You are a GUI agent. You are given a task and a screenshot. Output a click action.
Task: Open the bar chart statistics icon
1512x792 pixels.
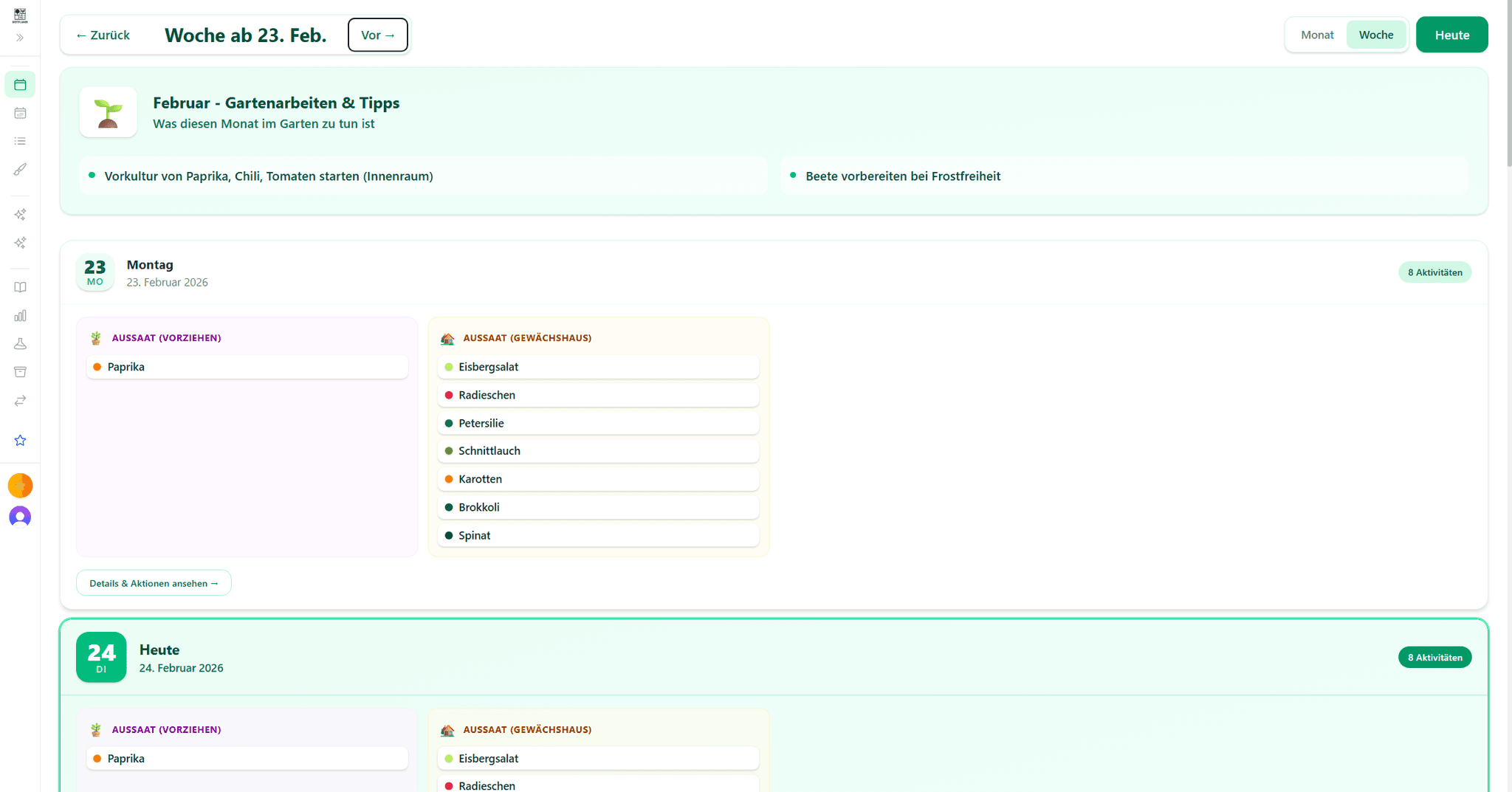20,316
